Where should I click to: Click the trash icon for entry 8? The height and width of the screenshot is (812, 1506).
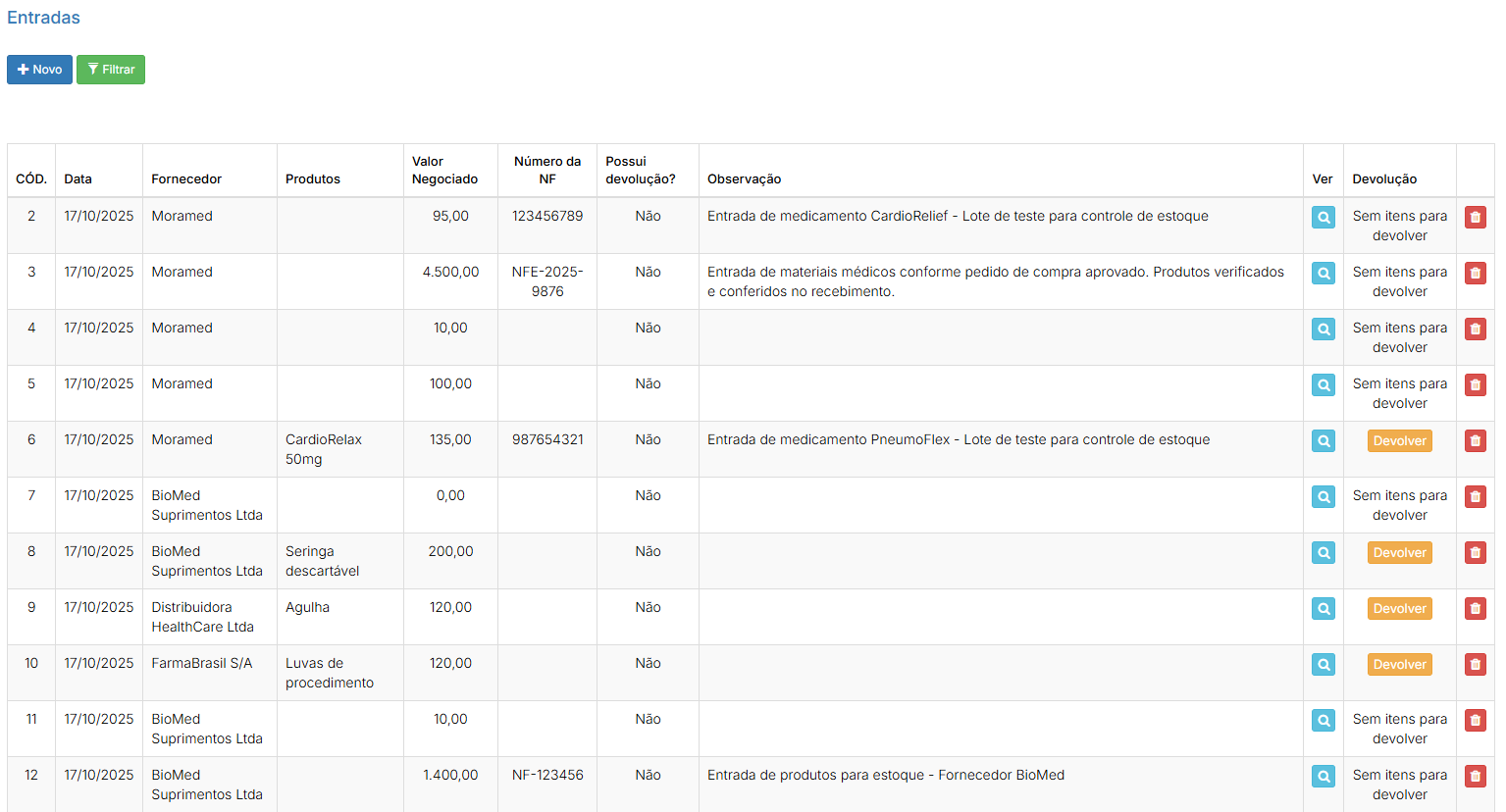click(1475, 553)
